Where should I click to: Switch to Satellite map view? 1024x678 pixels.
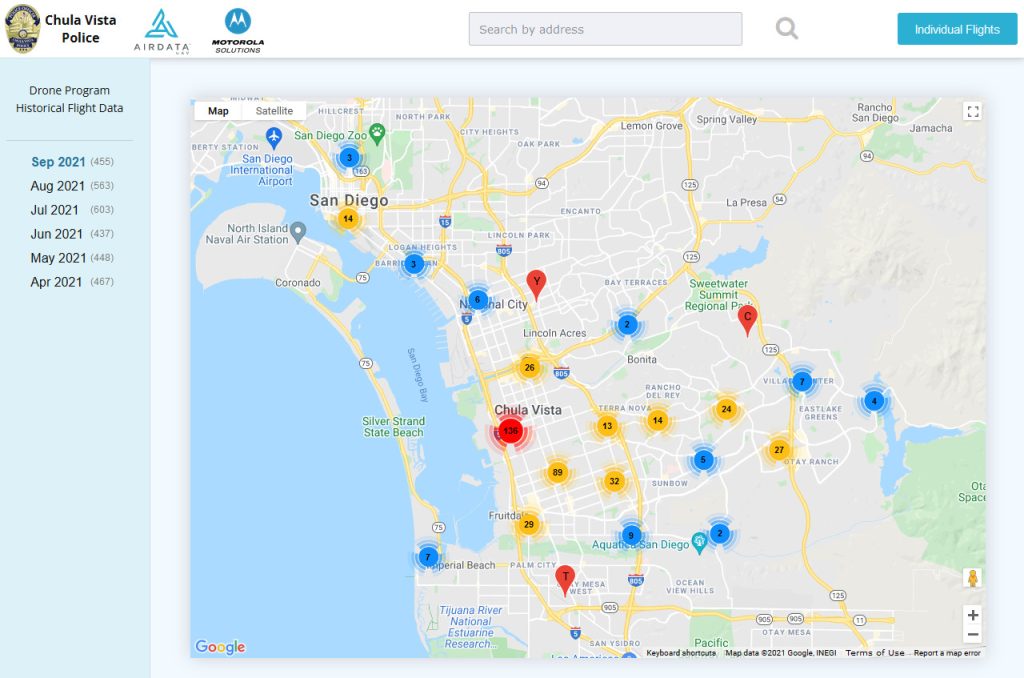[x=273, y=110]
